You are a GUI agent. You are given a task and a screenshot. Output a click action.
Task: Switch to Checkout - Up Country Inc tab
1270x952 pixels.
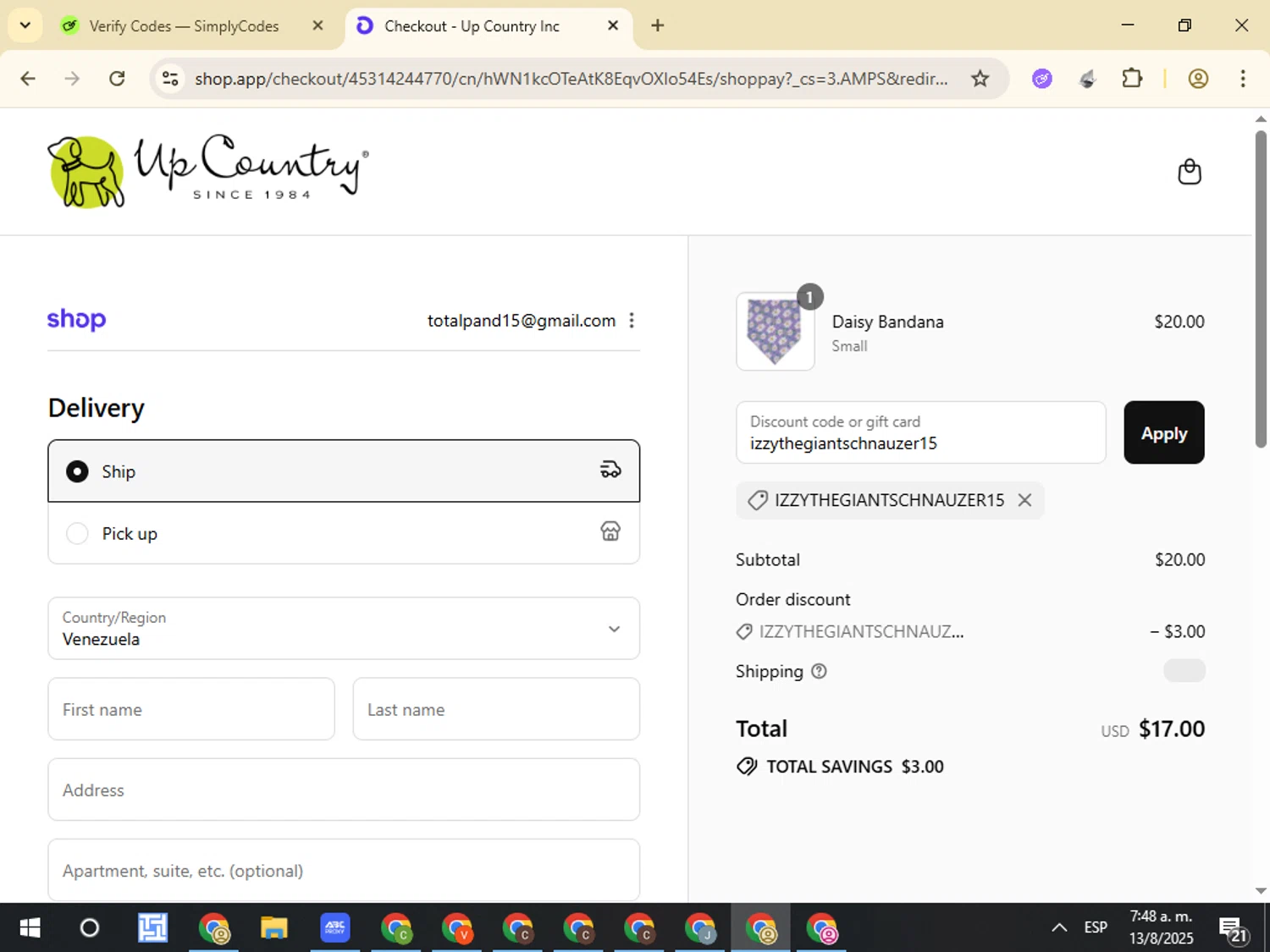coord(472,26)
